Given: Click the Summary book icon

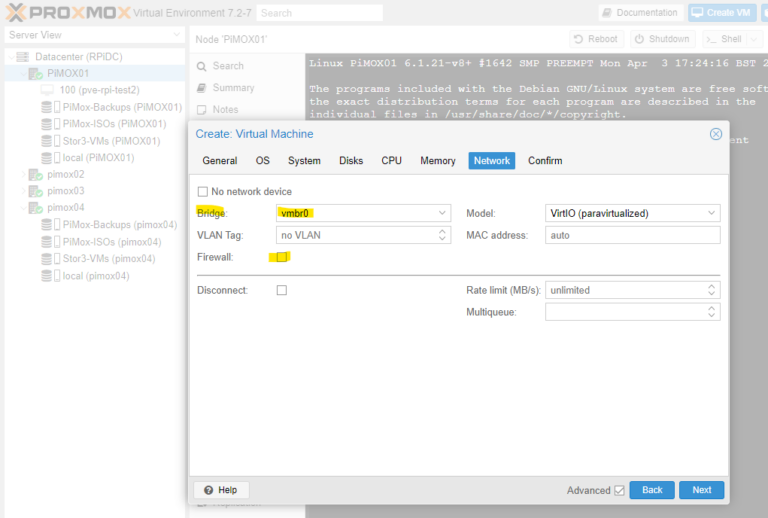Looking at the screenshot, I should pos(201,88).
